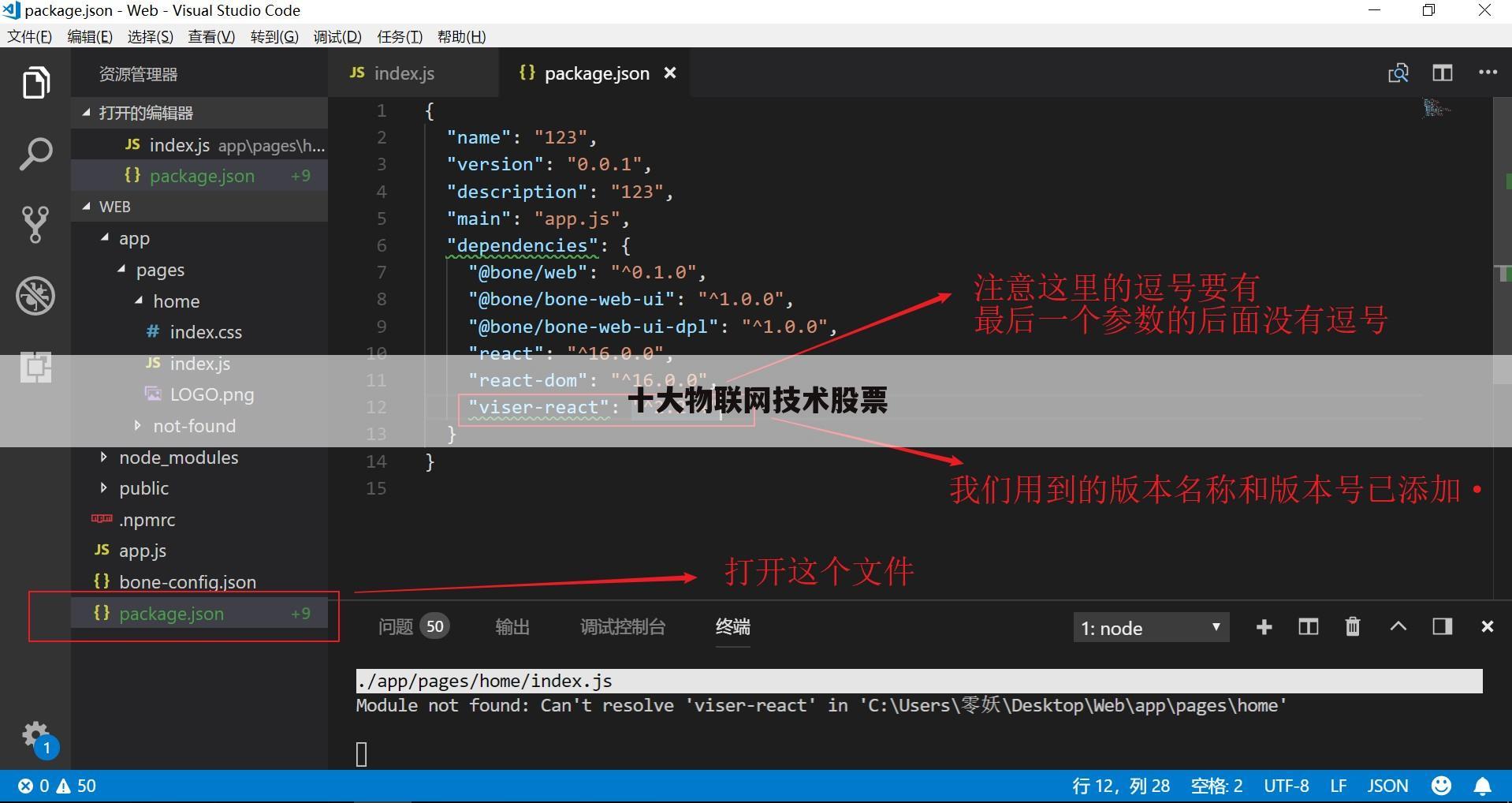This screenshot has width=1512, height=803.
Task: Move the panel to the right
Action: 1443,627
